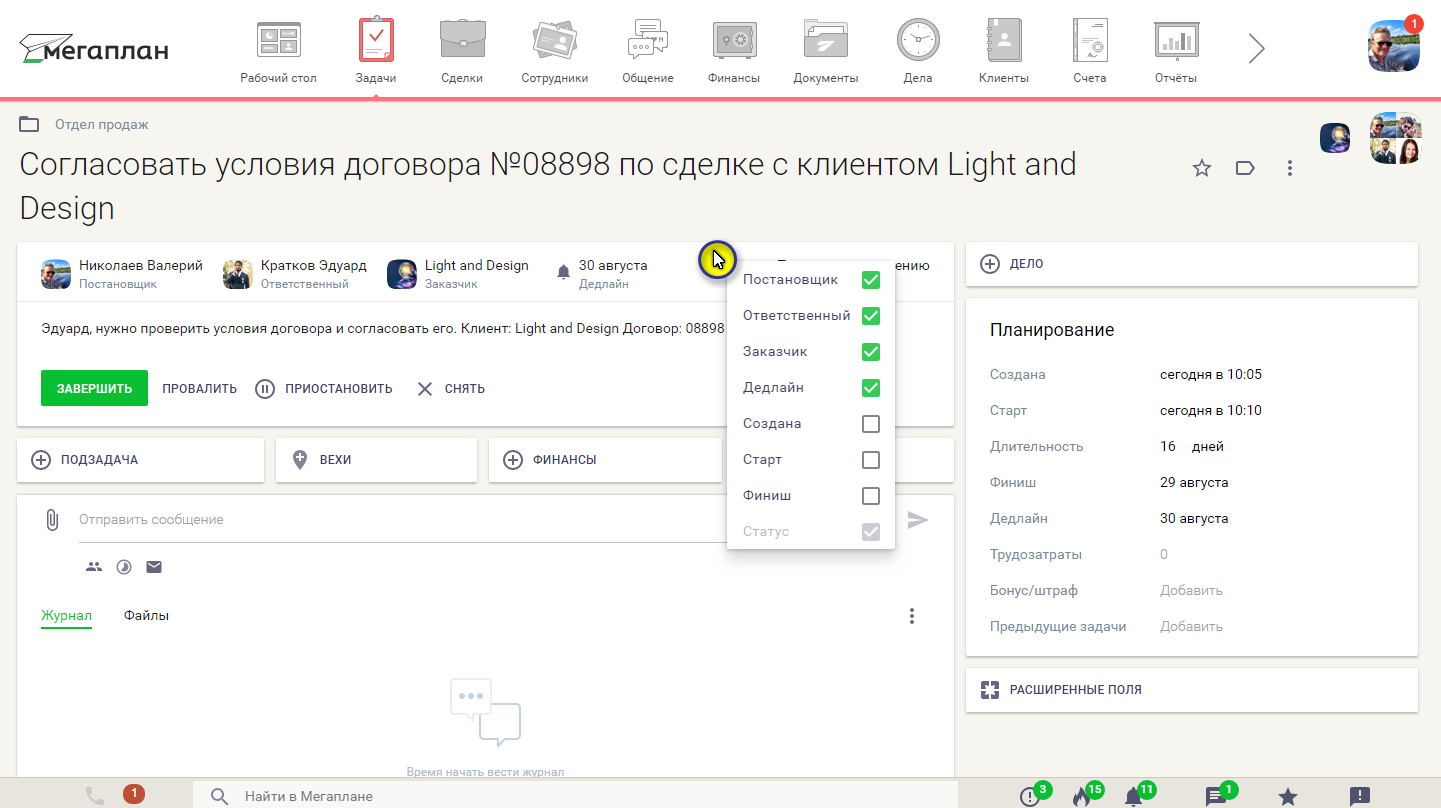Edit Длительность 16 value
Screen dimensions: 1441x808
pos(1168,447)
